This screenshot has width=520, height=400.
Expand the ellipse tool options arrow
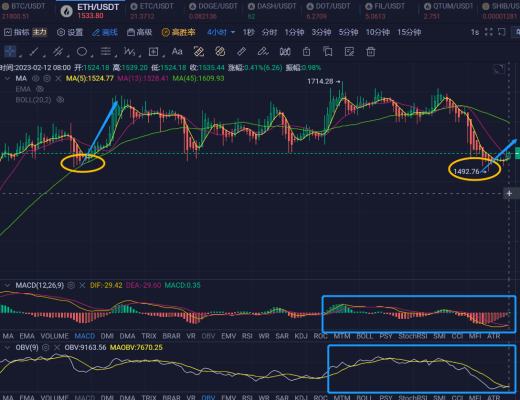92,56
